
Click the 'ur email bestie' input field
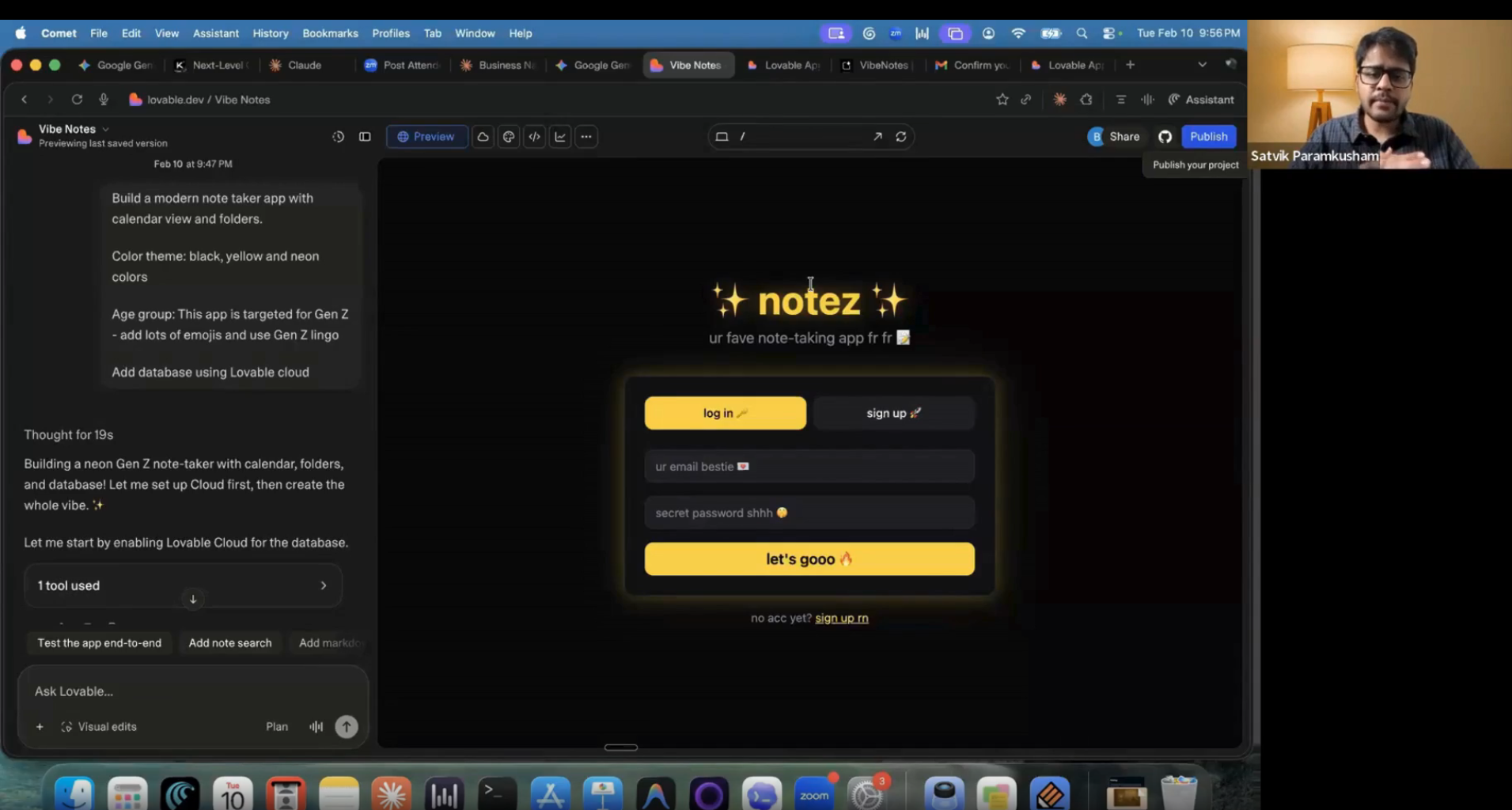pos(809,467)
